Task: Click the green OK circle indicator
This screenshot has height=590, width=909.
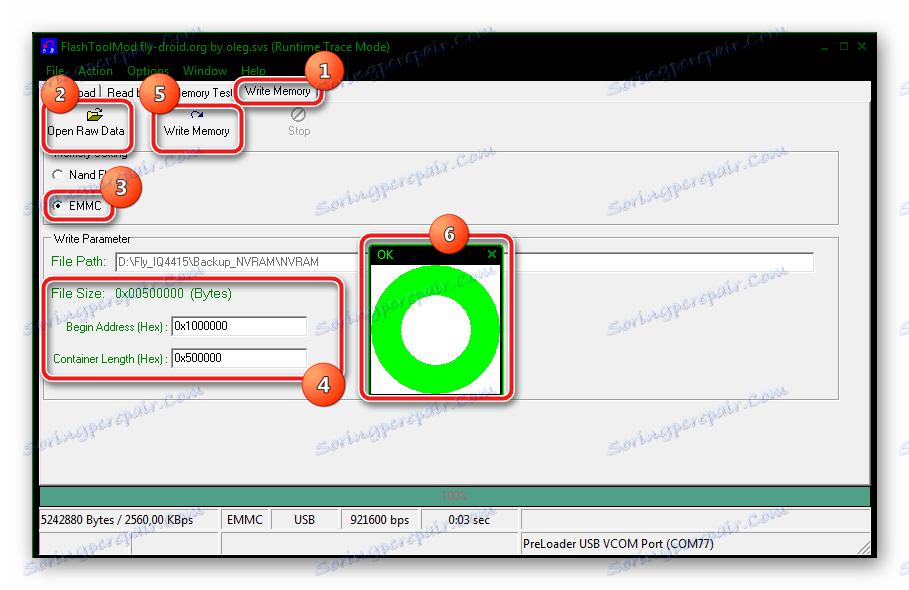Action: click(x=435, y=329)
